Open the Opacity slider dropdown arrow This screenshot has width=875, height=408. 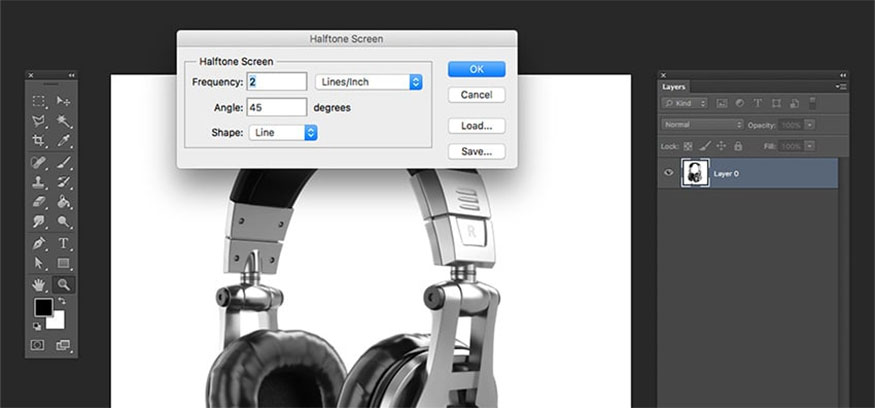[x=810, y=125]
